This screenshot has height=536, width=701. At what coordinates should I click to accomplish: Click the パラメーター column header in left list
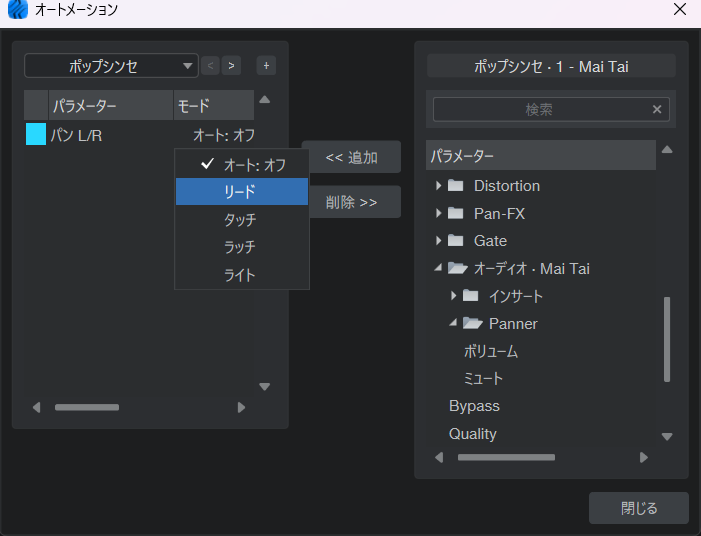(110, 106)
